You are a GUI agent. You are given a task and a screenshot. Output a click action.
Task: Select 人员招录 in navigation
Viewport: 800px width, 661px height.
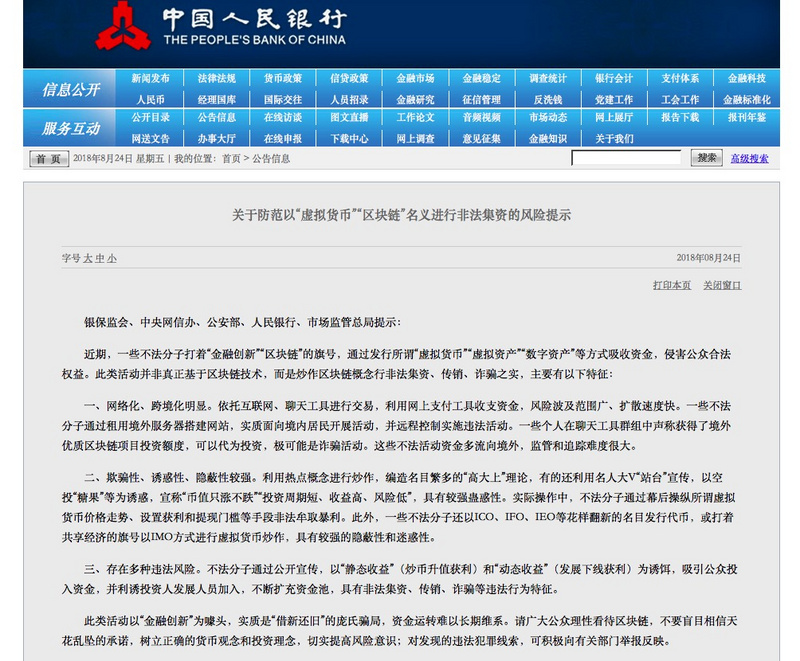click(349, 99)
